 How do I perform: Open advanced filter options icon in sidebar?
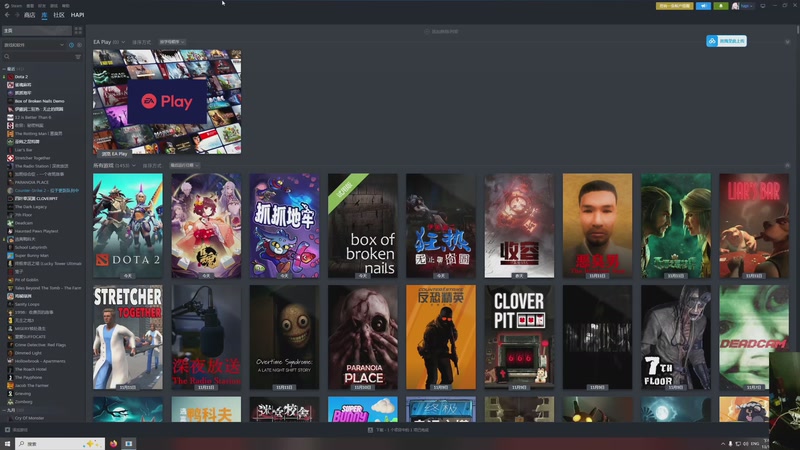[x=78, y=57]
